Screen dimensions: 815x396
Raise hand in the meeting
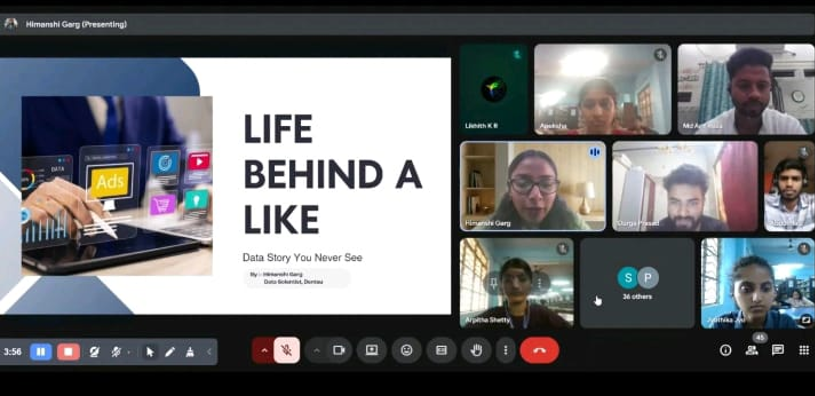[x=476, y=350]
